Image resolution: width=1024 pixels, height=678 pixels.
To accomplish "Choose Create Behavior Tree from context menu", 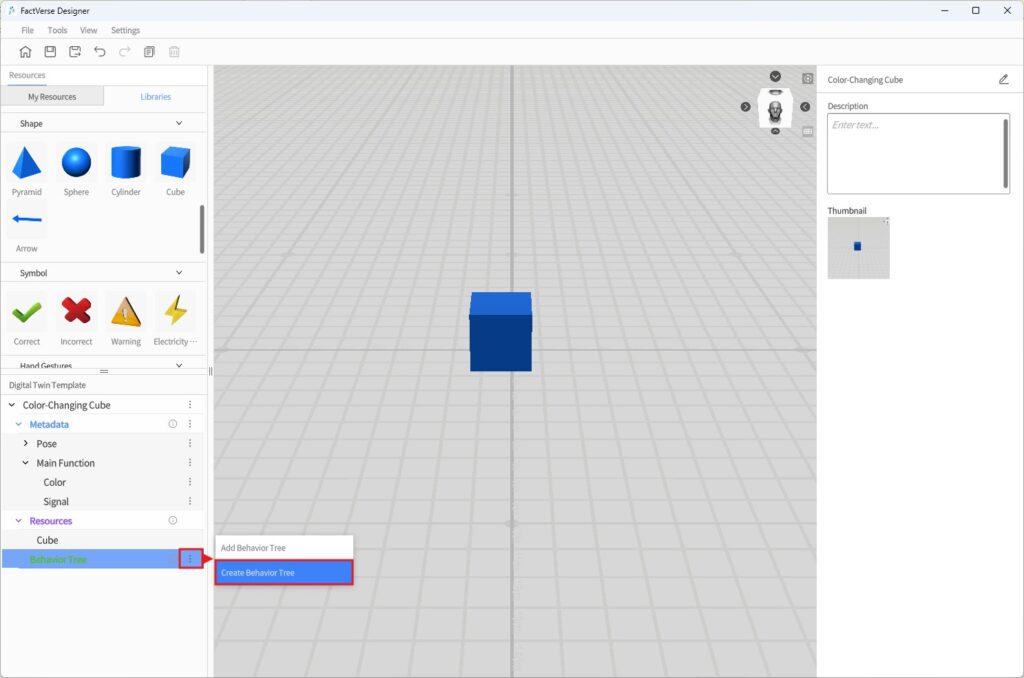I will (x=284, y=573).
